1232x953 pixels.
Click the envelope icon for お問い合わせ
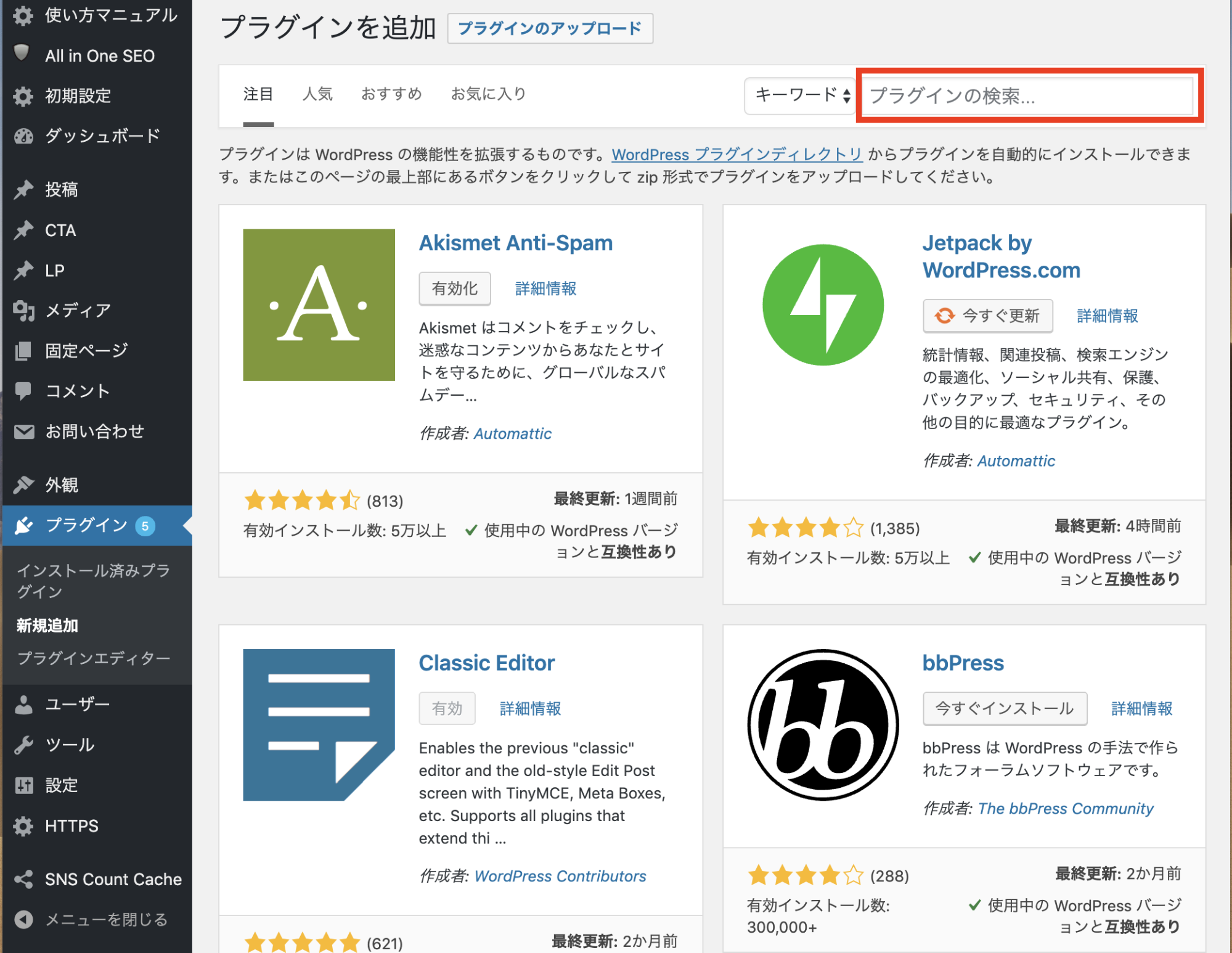[24, 432]
